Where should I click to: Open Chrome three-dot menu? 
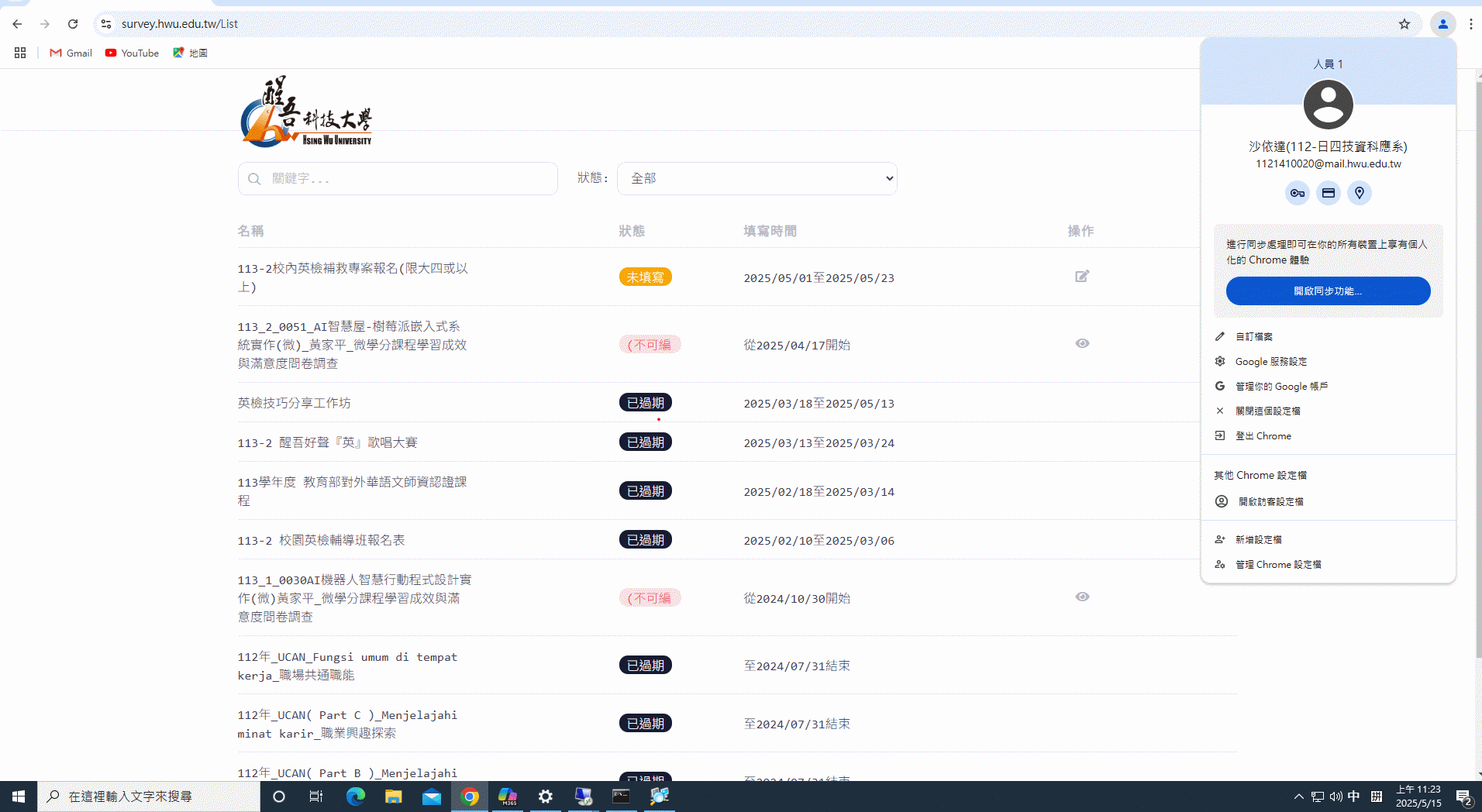pyautogui.click(x=1470, y=24)
